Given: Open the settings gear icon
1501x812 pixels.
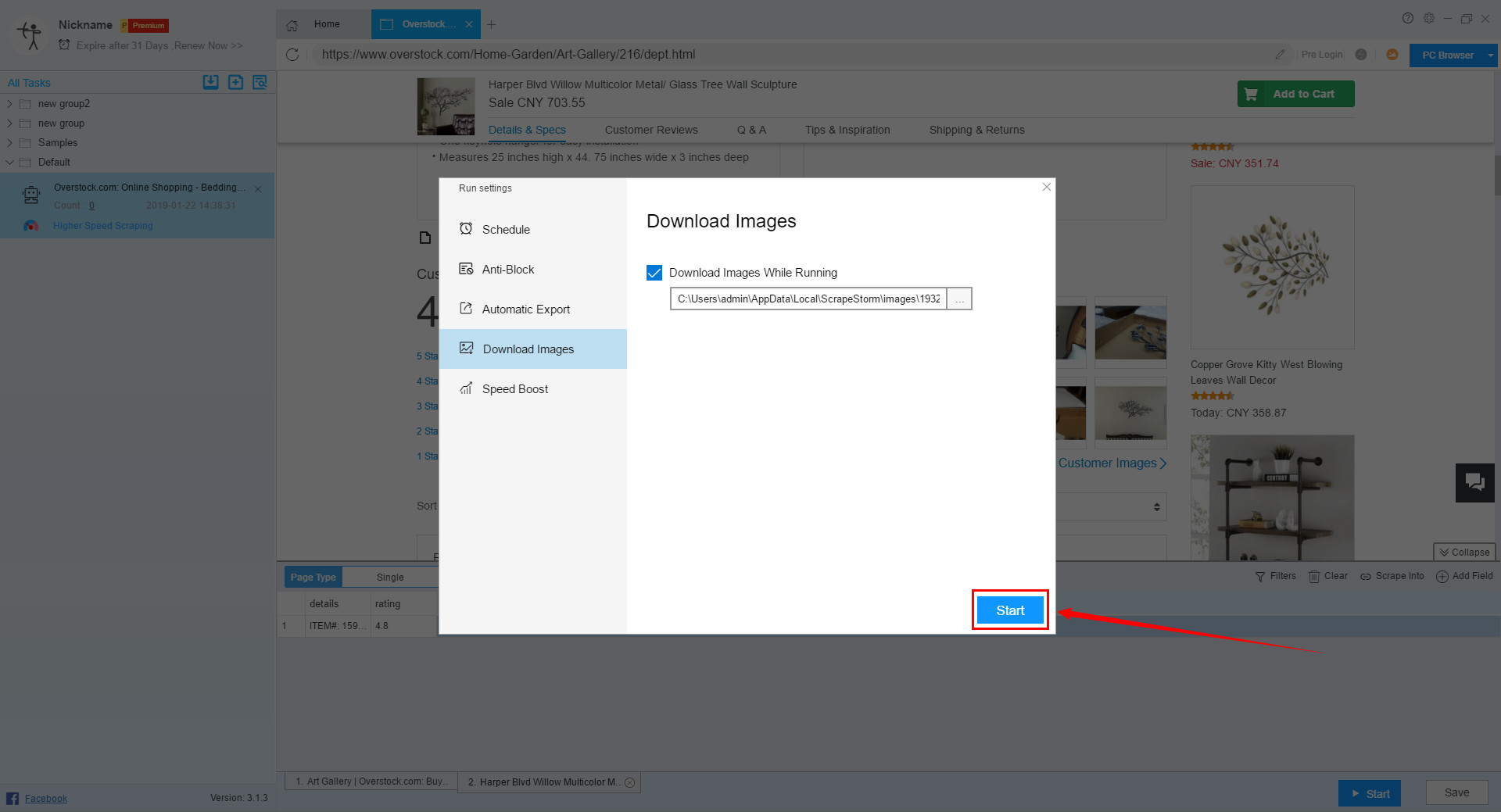Looking at the screenshot, I should 1429,19.
